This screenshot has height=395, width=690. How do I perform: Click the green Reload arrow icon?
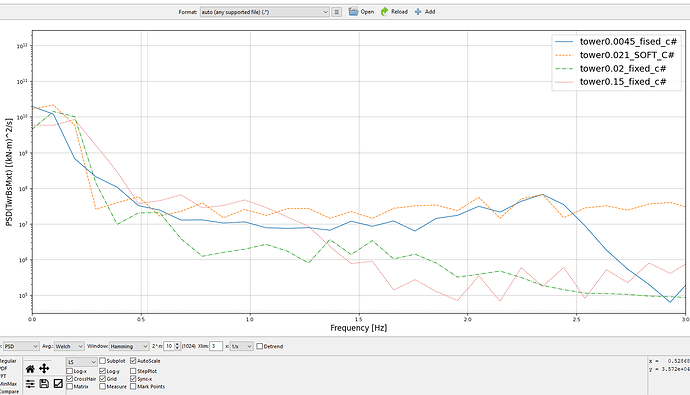[385, 11]
